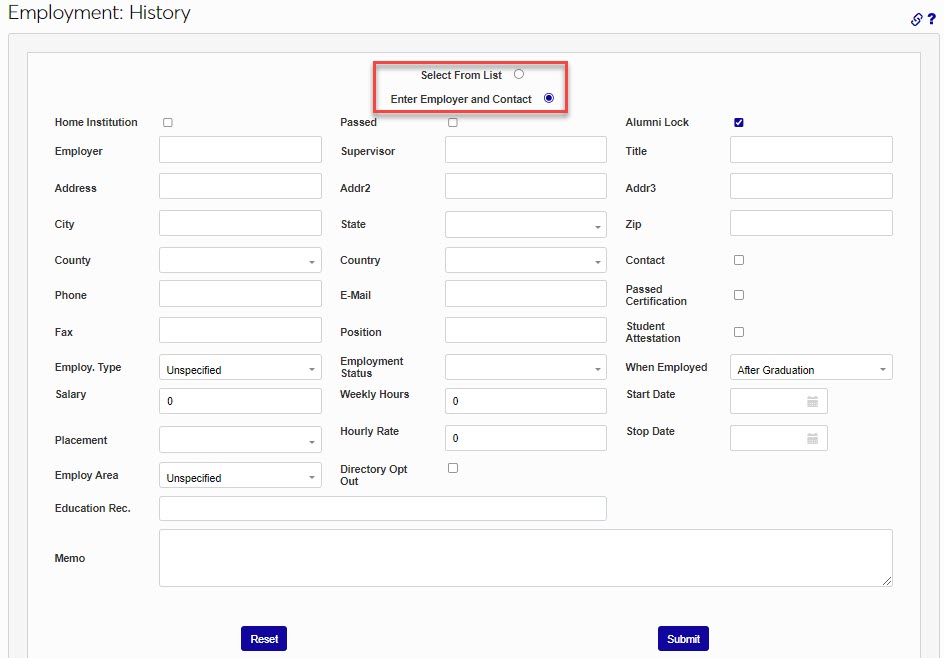
Task: Click into the Employer text field
Action: [x=240, y=151]
